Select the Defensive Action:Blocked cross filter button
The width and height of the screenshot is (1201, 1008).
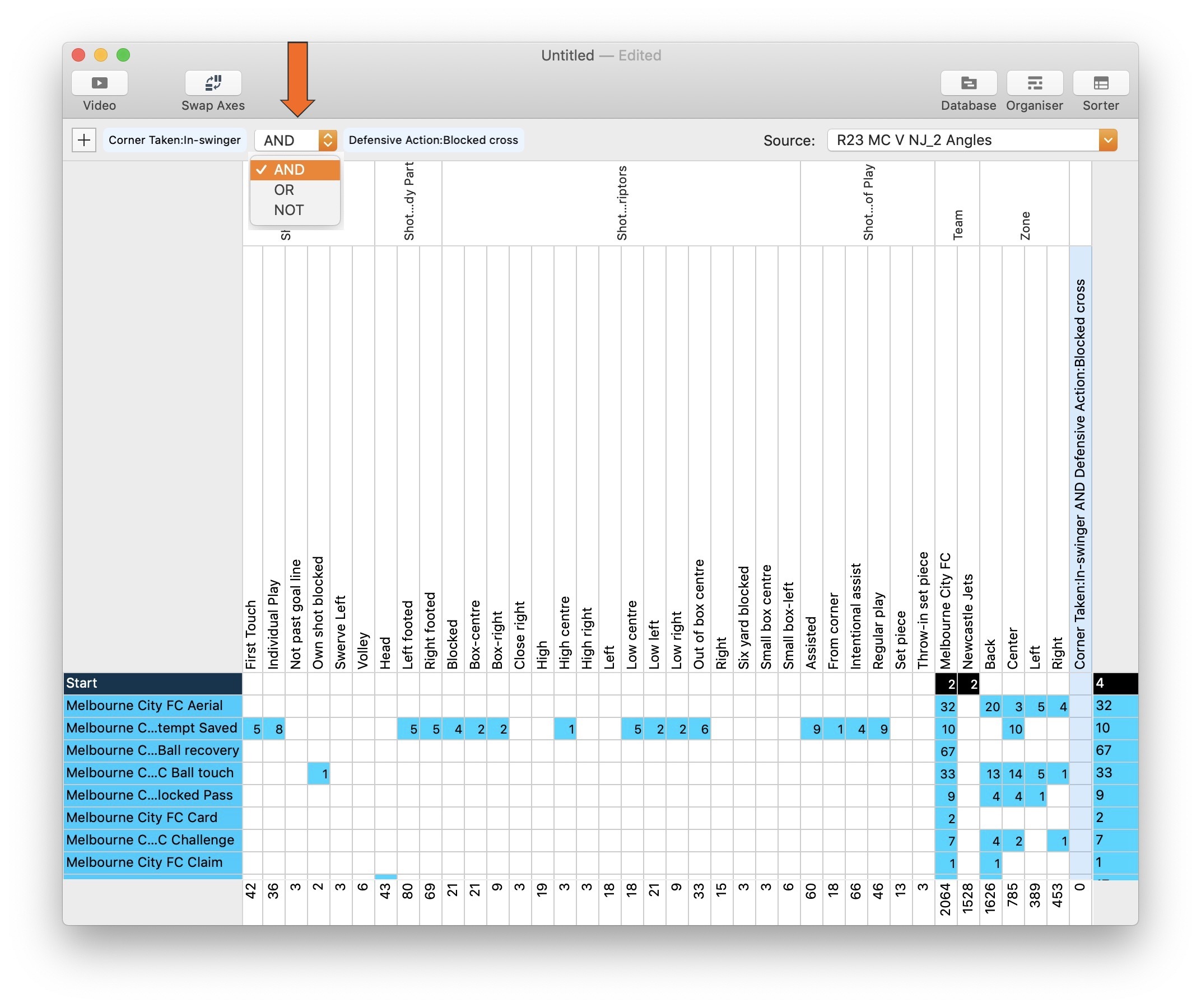point(433,139)
